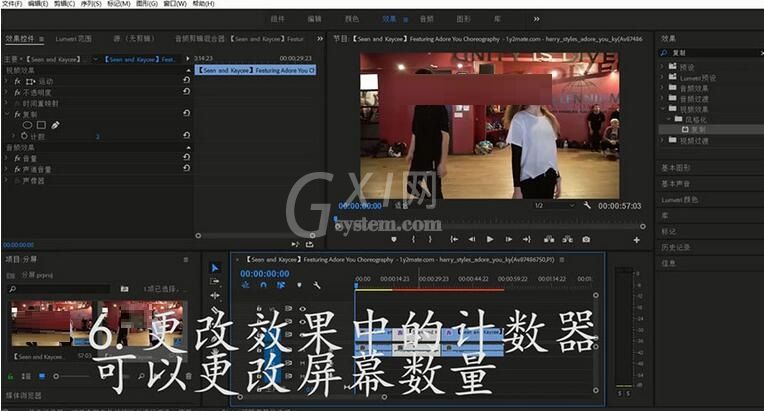Reset the 计数 parameter

[x=186, y=135]
